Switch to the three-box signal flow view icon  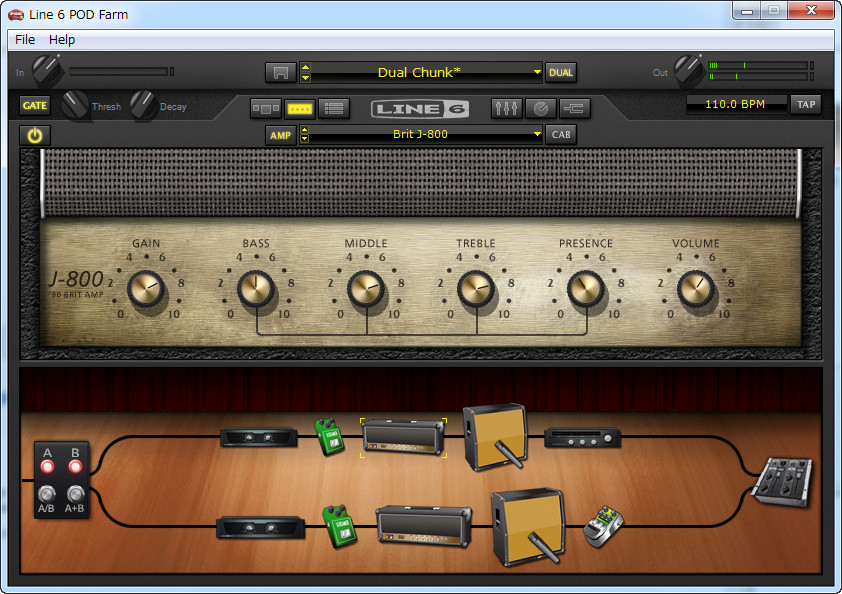pyautogui.click(x=266, y=108)
